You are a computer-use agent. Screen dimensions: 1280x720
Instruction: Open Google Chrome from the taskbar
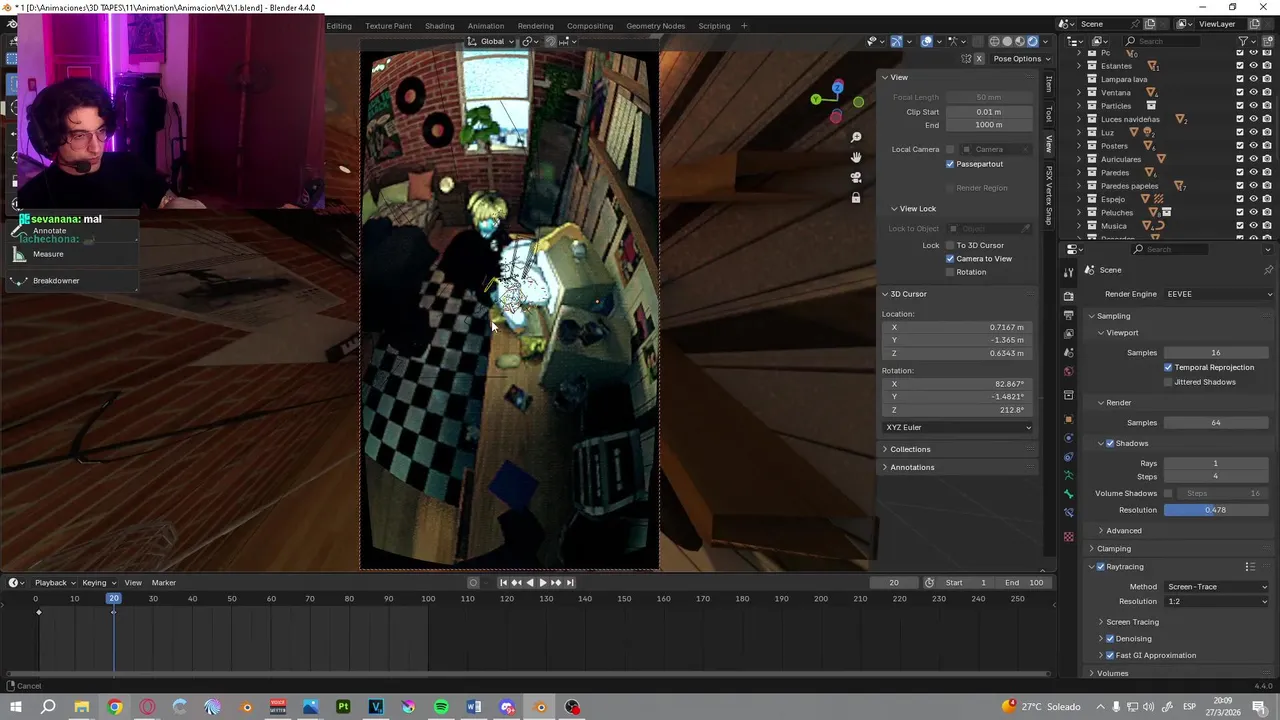point(114,707)
